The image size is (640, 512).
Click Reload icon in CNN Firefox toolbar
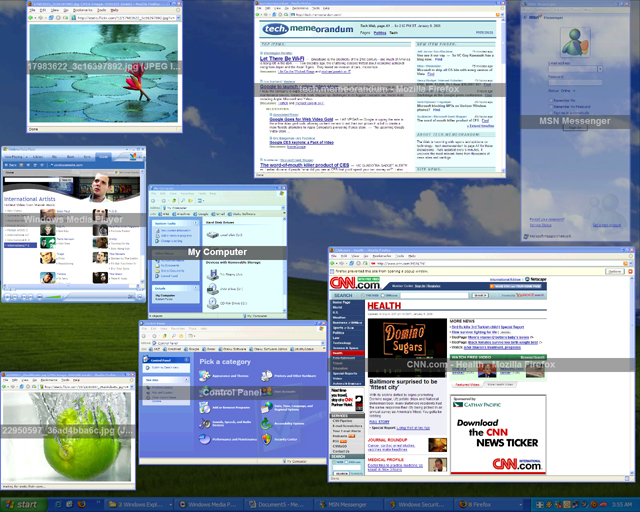[x=351, y=263]
